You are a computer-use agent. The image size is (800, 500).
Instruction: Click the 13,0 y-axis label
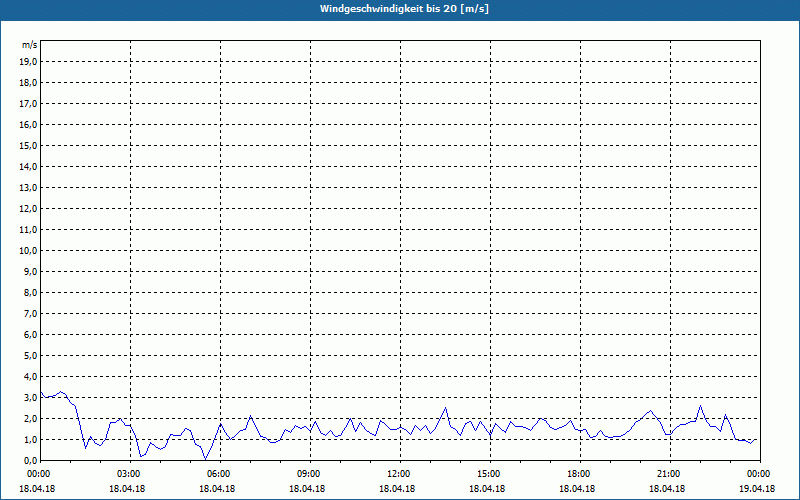(x=28, y=187)
